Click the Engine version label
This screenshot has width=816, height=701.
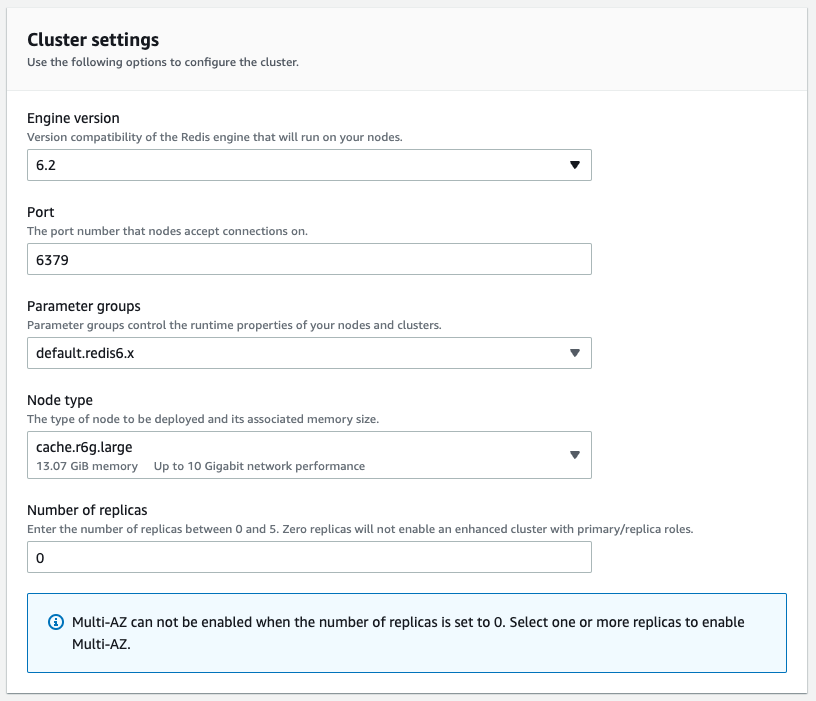point(73,118)
